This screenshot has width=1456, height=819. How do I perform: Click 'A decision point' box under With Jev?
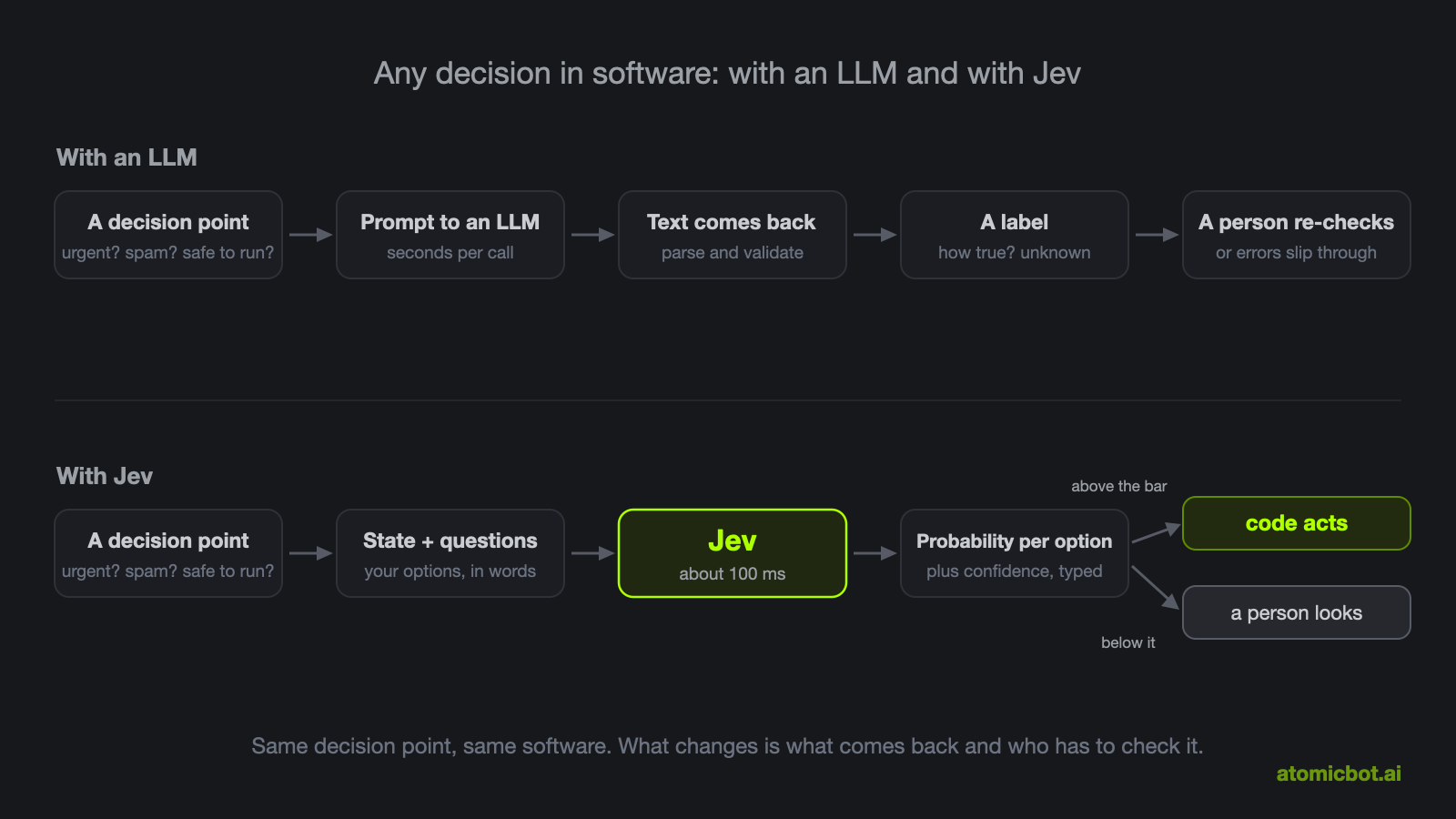(x=168, y=553)
